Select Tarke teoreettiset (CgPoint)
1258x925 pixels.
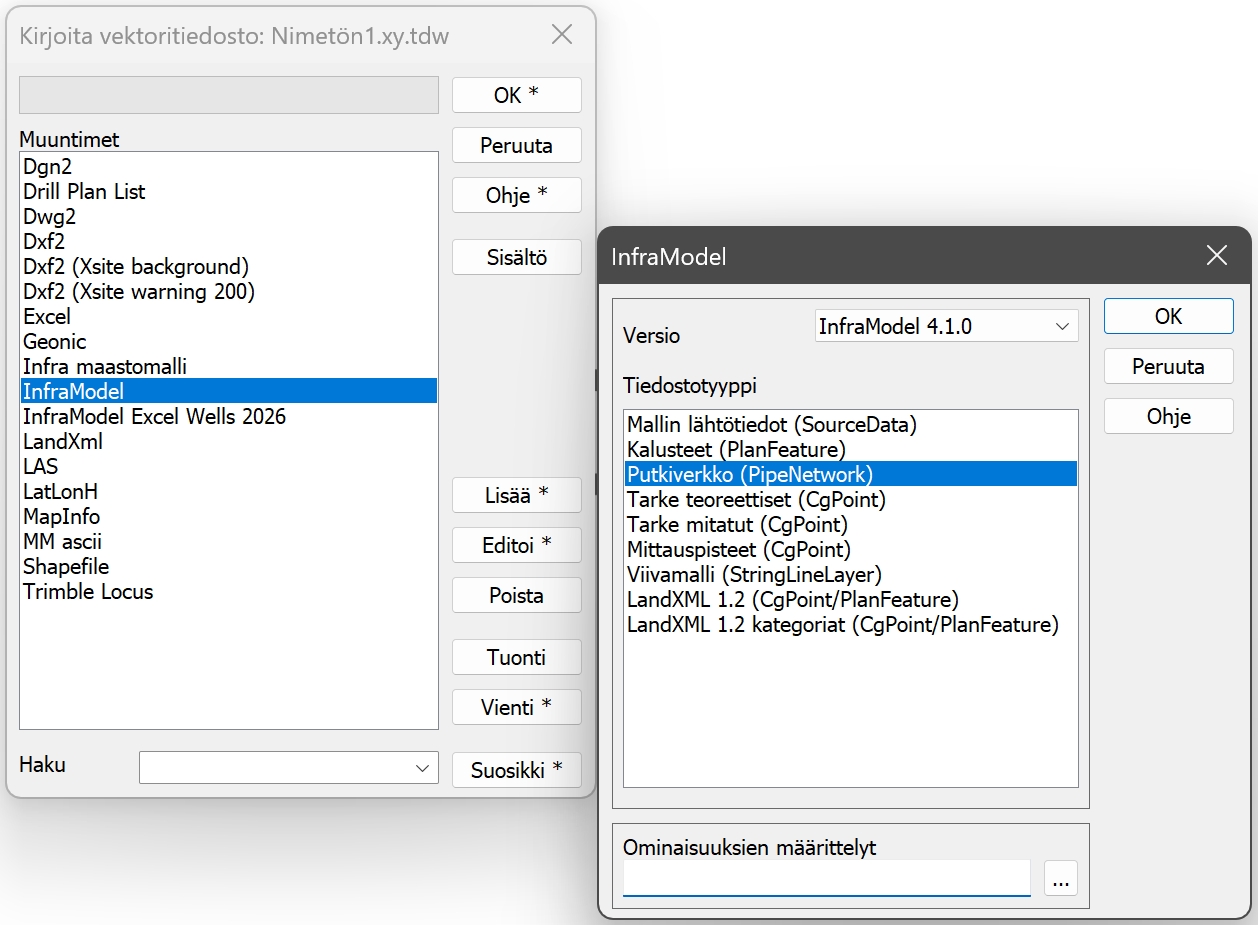(x=851, y=499)
